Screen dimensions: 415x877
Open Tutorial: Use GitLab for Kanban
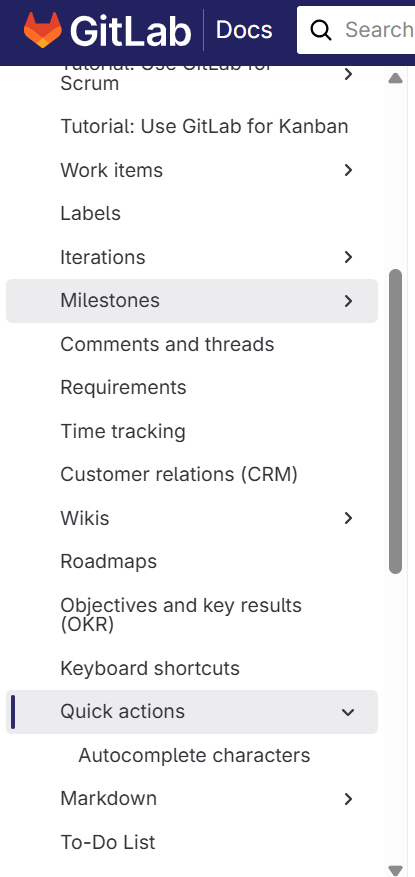[204, 126]
